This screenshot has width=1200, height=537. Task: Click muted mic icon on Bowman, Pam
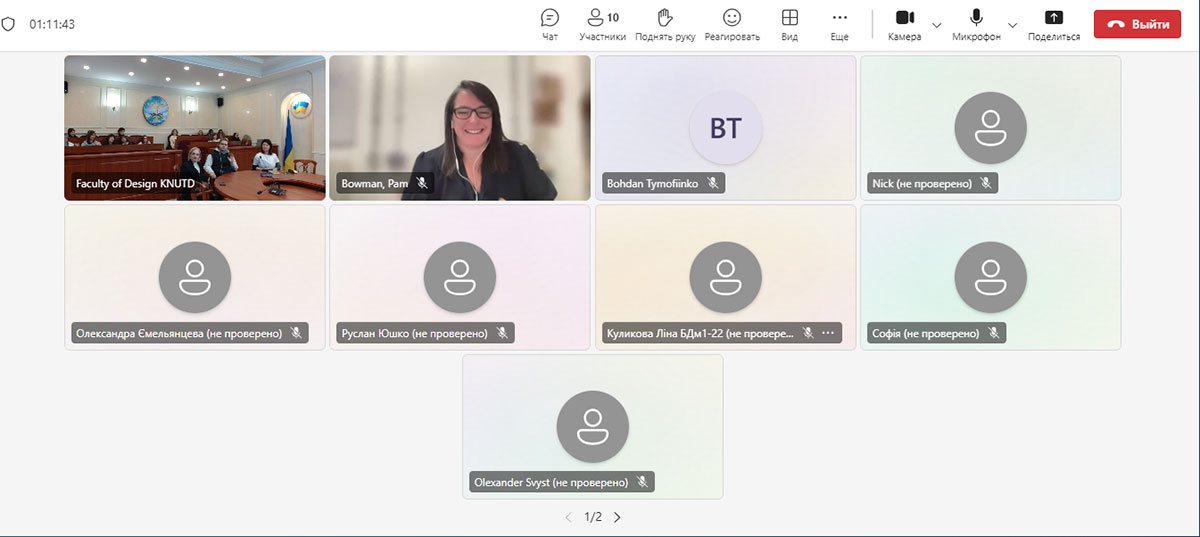tap(422, 184)
